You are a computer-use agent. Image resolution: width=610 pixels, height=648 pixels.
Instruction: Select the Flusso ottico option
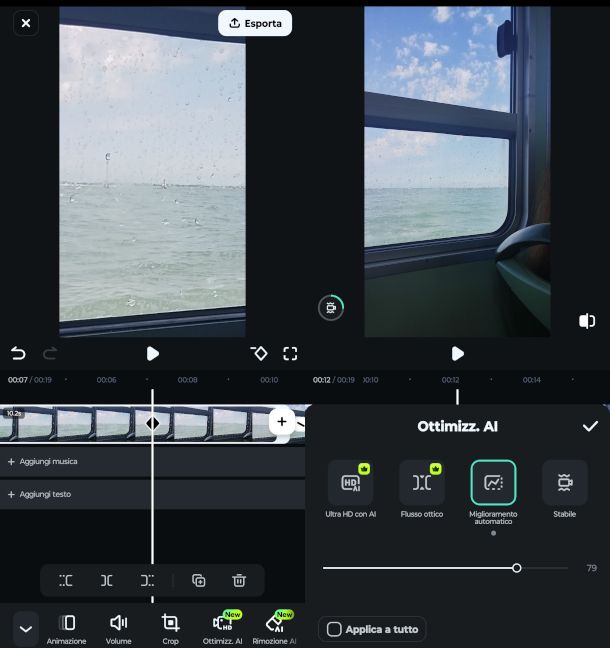click(x=422, y=490)
